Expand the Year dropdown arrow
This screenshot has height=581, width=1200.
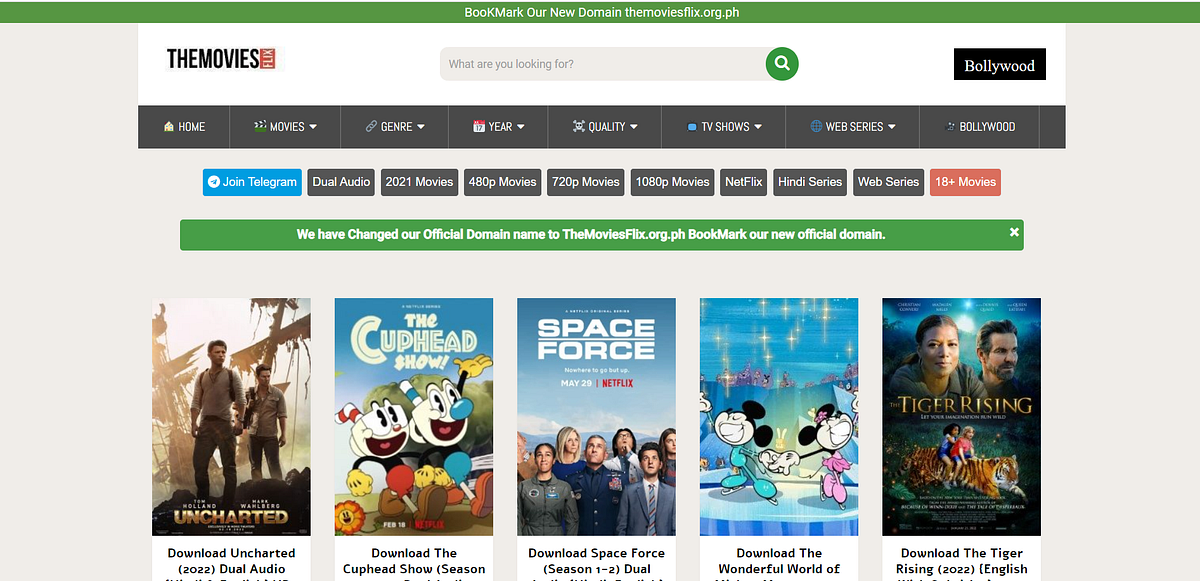pos(520,127)
